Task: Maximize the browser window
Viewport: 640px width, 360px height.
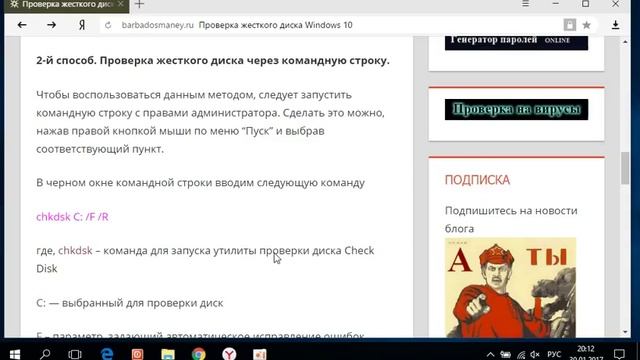Action: tap(585, 4)
